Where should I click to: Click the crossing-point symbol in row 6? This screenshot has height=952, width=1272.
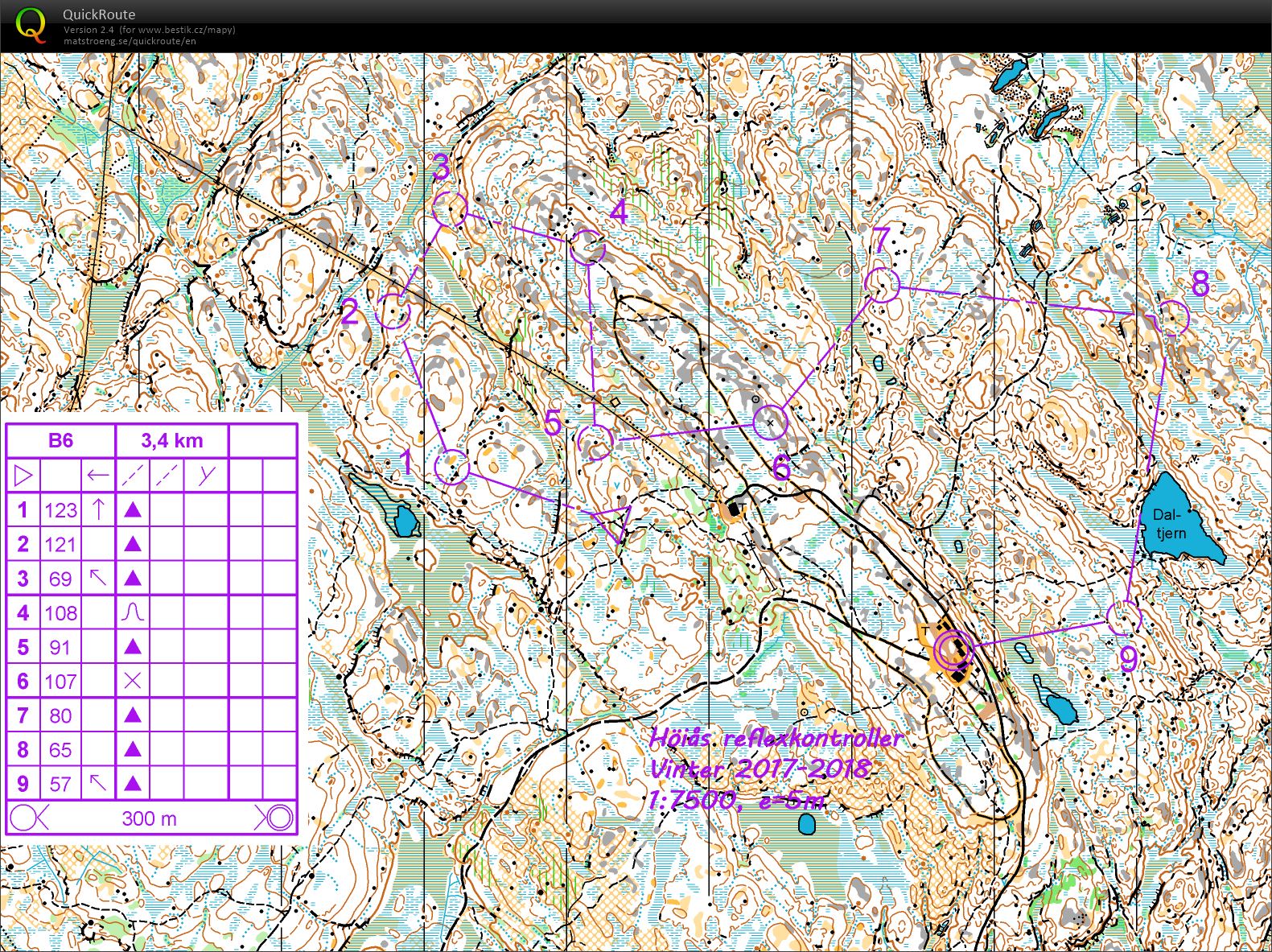click(133, 681)
